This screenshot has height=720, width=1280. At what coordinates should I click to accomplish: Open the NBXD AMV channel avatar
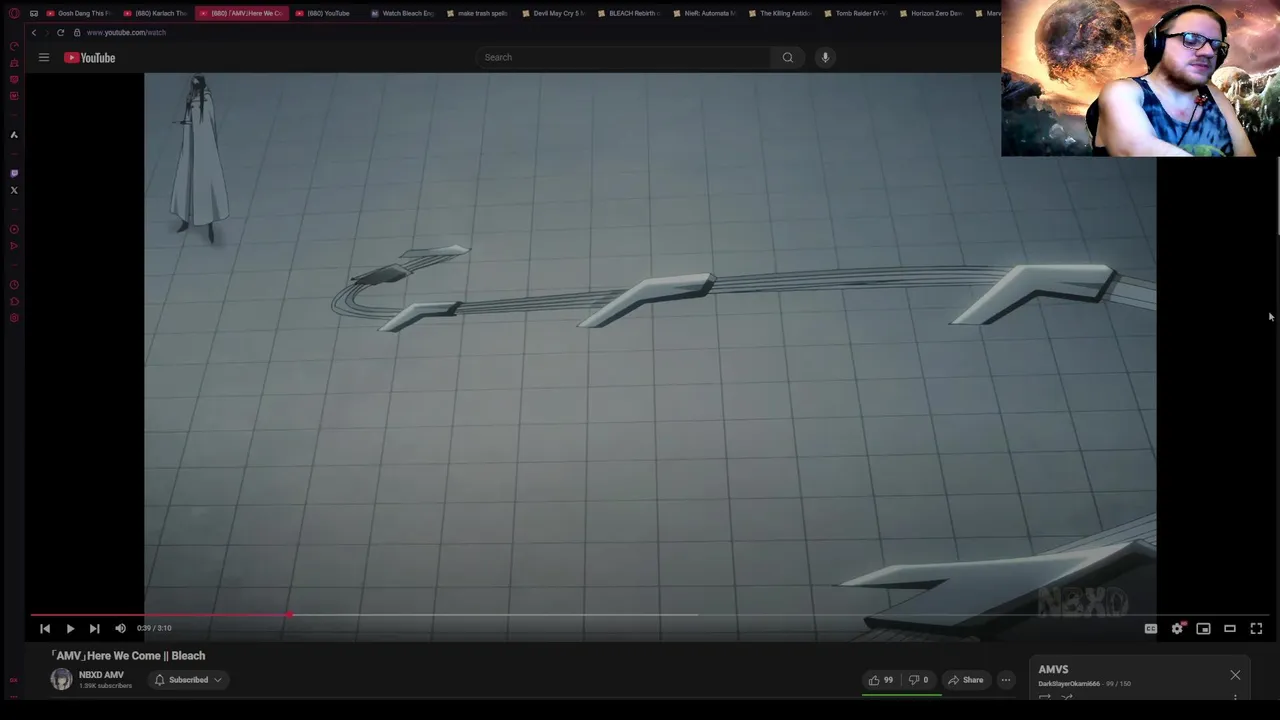[62, 680]
